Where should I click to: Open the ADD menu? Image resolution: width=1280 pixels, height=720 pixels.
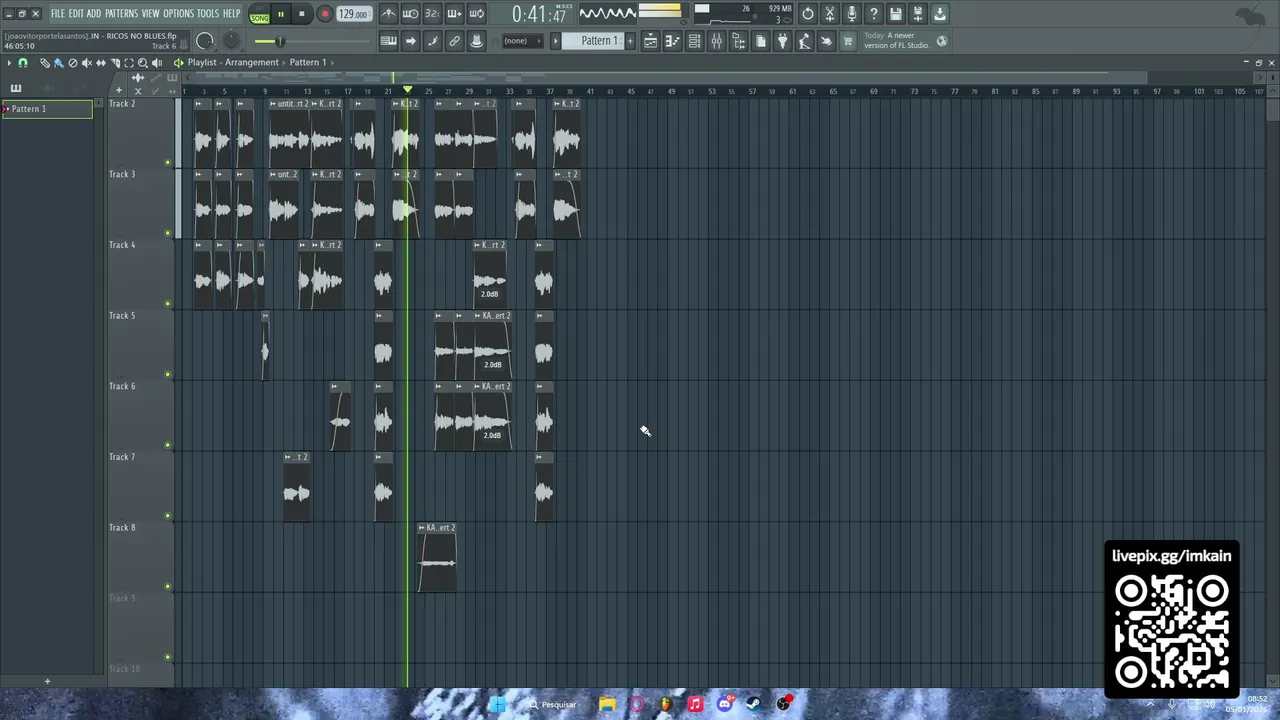tap(94, 14)
